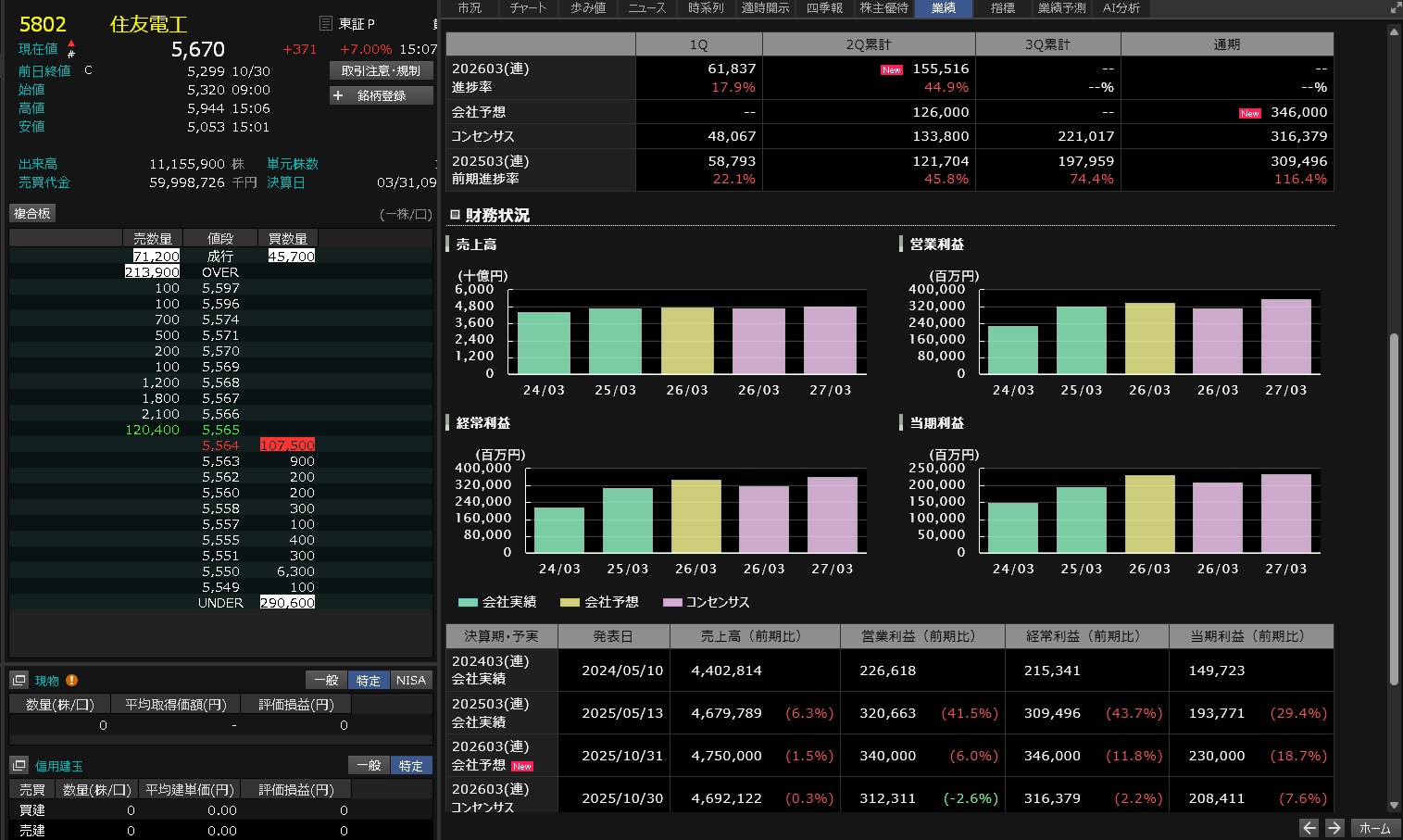Click scroll-up arrow of financial panel
This screenshot has width=1403, height=840.
1394,32
